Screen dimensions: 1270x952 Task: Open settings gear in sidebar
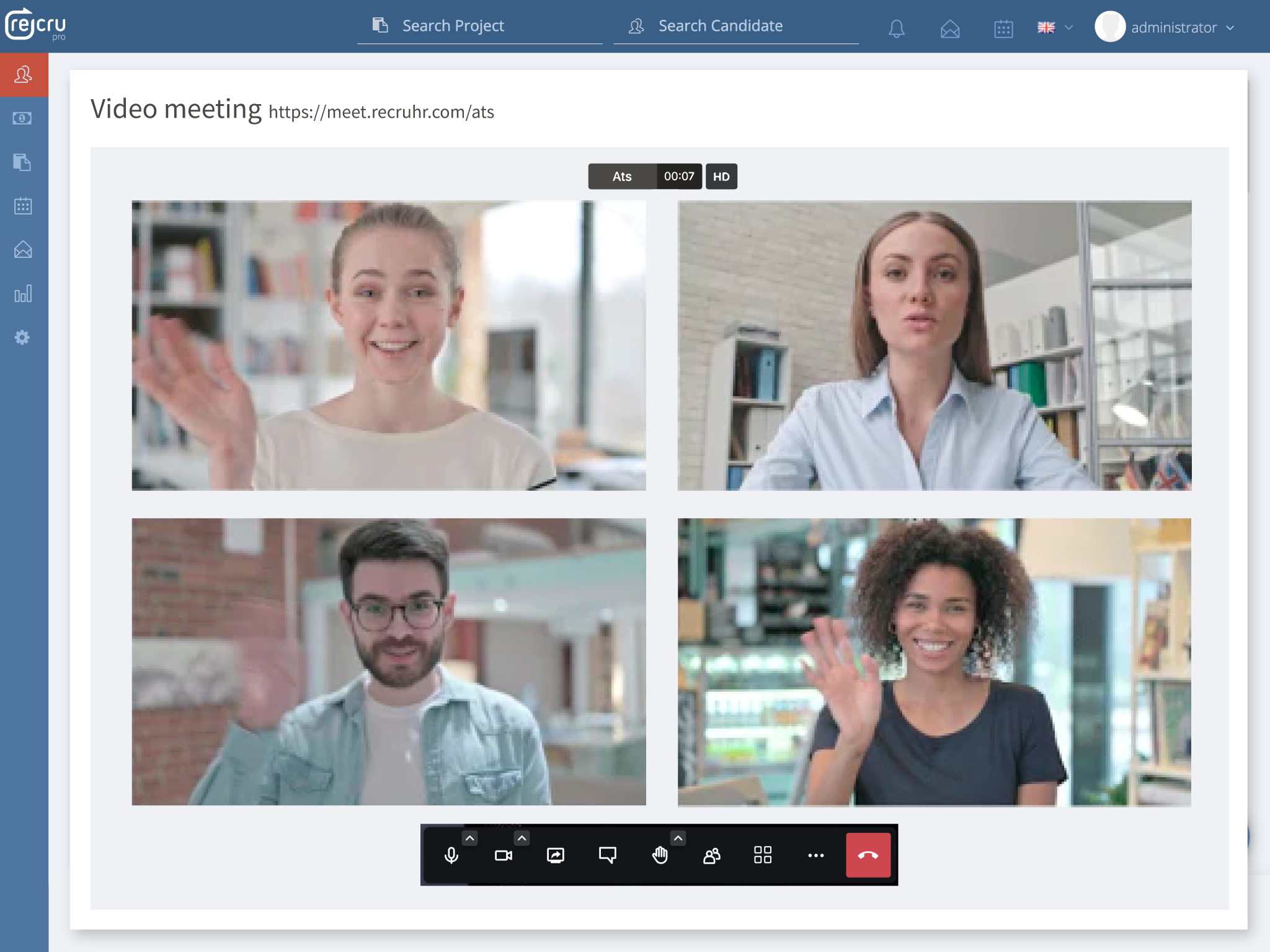pos(23,337)
